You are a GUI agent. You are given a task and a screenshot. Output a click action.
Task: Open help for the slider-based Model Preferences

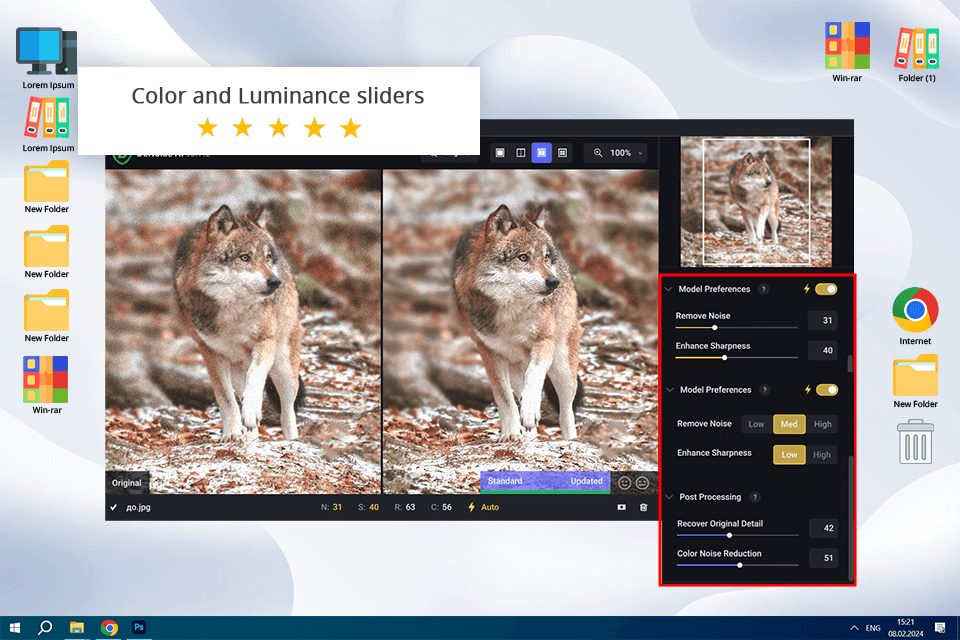pyautogui.click(x=763, y=289)
